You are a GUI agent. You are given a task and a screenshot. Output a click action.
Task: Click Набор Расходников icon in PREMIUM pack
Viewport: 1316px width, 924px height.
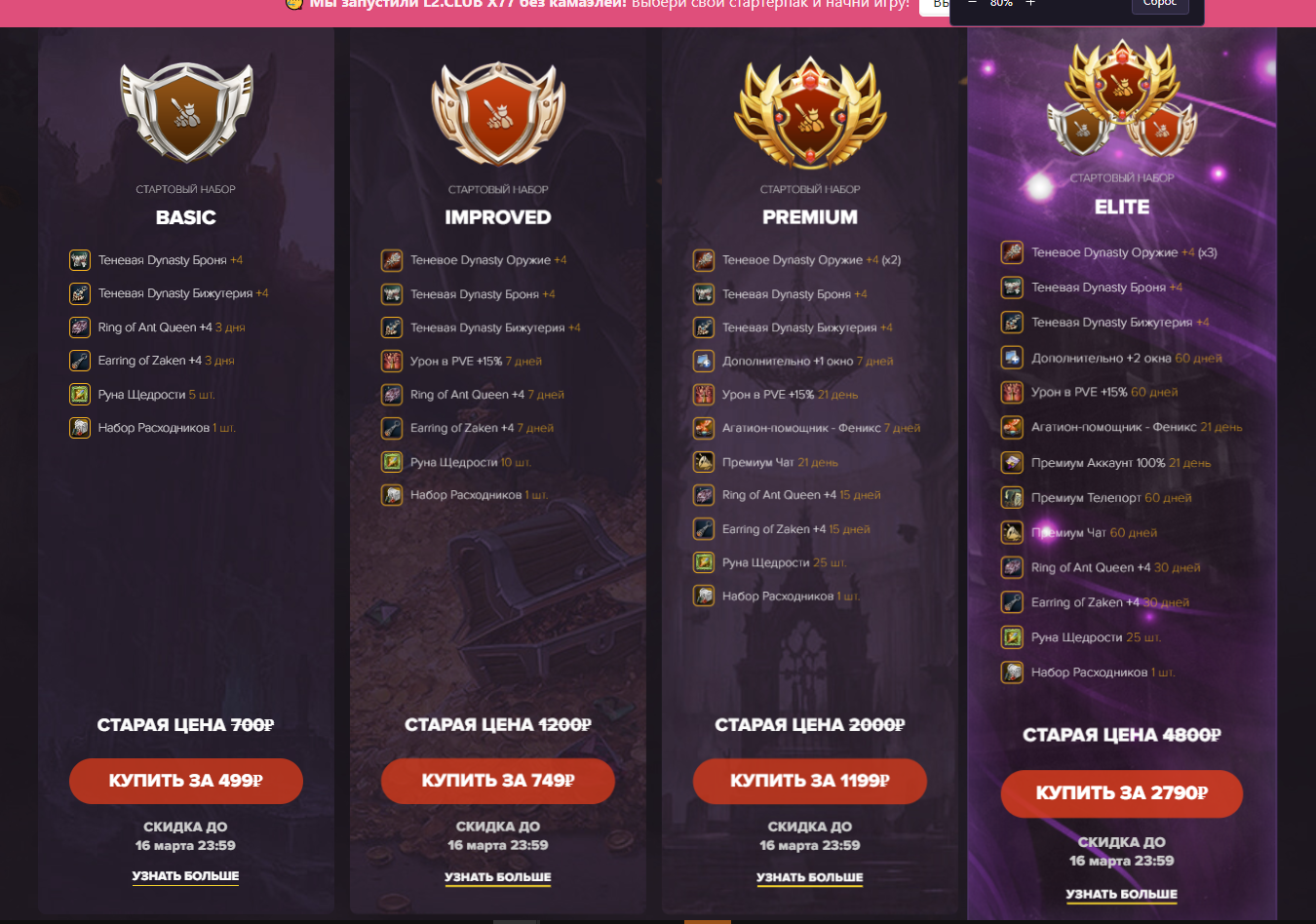(704, 596)
